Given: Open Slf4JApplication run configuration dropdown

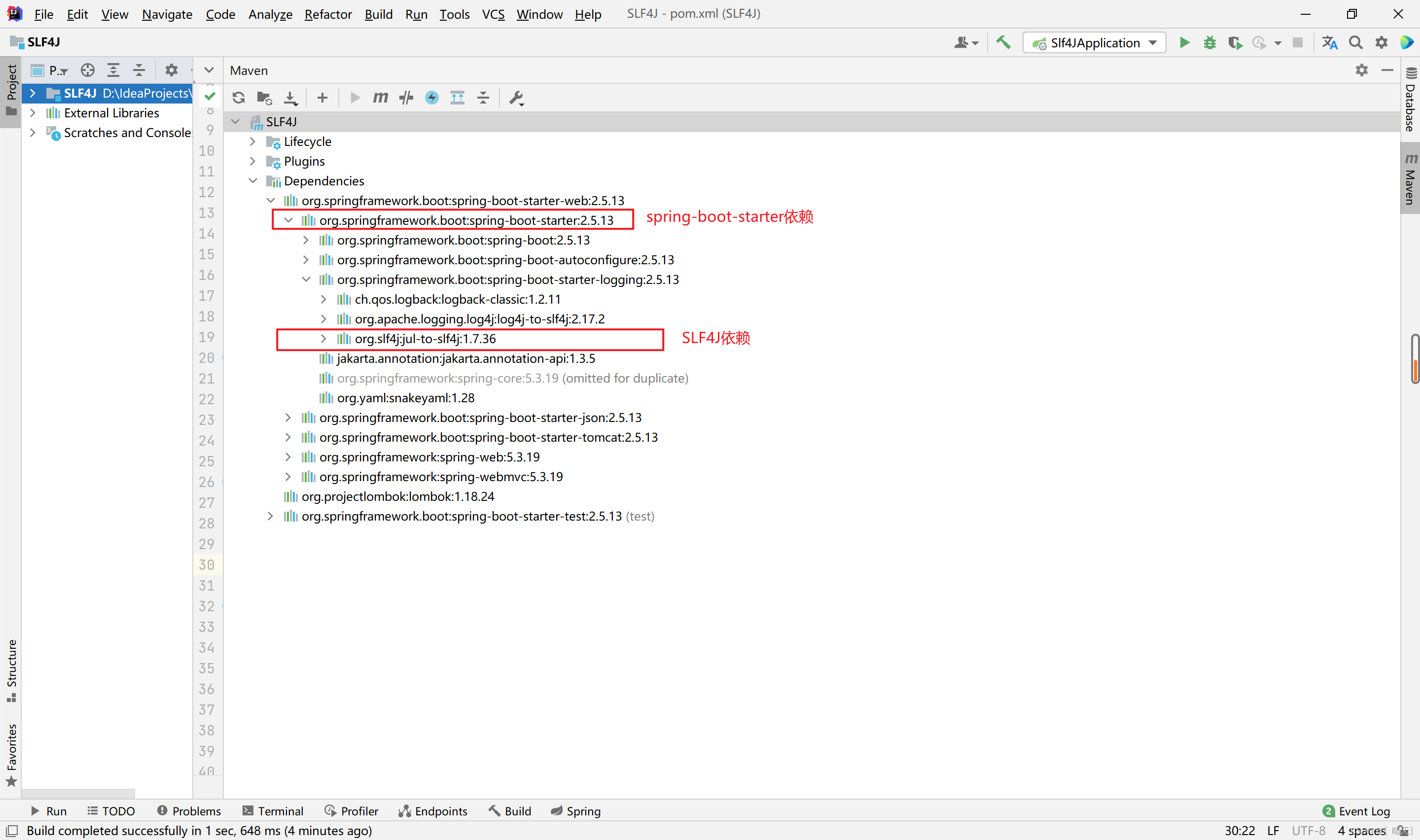Looking at the screenshot, I should (1094, 42).
